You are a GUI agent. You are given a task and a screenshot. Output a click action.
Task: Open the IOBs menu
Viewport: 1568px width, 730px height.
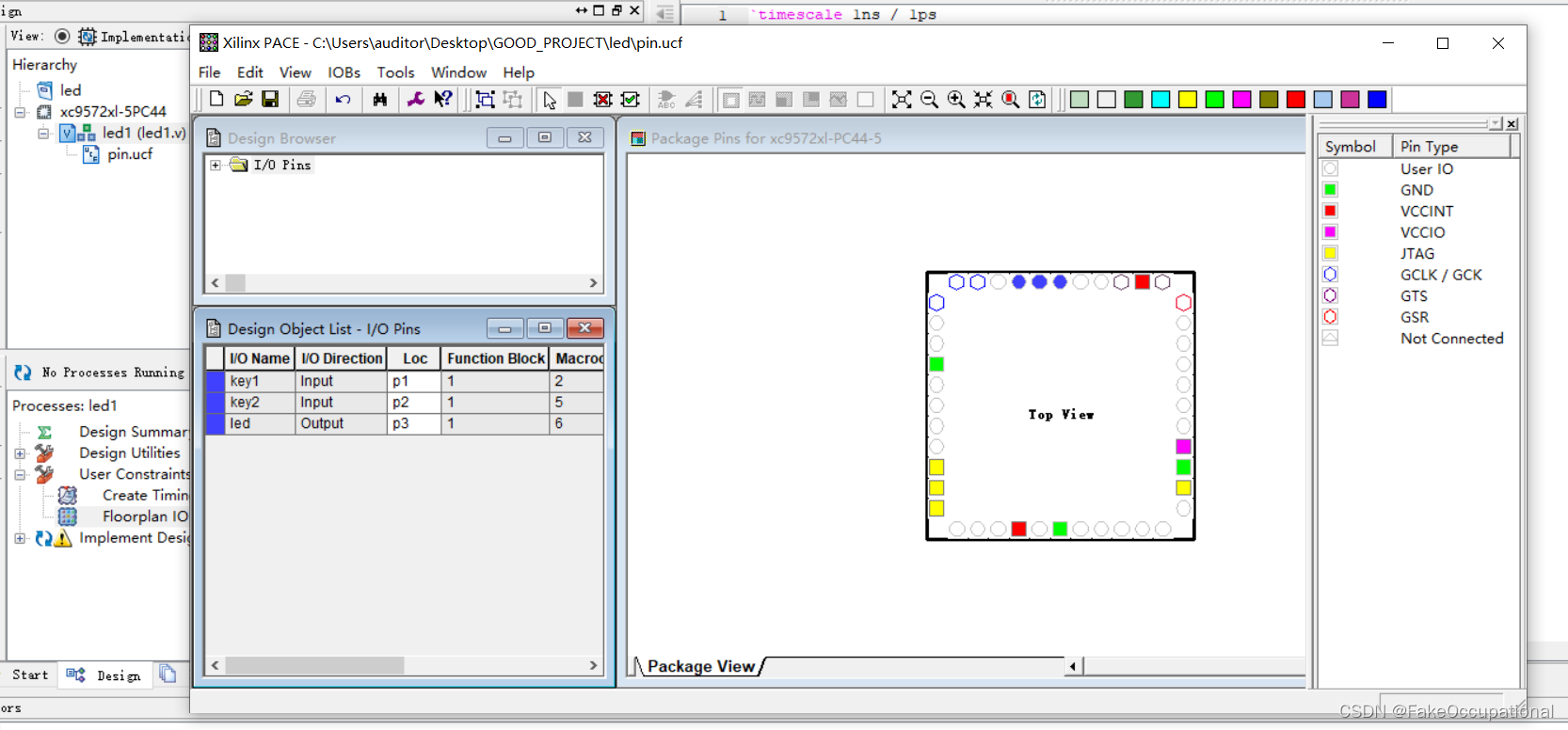(344, 72)
